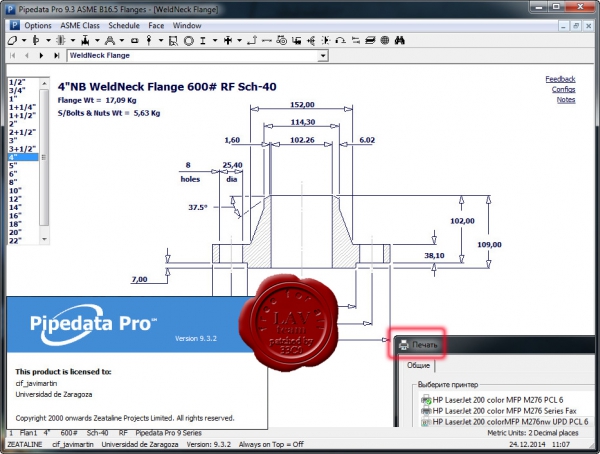The width and height of the screenshot is (600, 454).
Task: Open the dropdown arrow beside the A-shaped icon
Action: pos(122,40)
